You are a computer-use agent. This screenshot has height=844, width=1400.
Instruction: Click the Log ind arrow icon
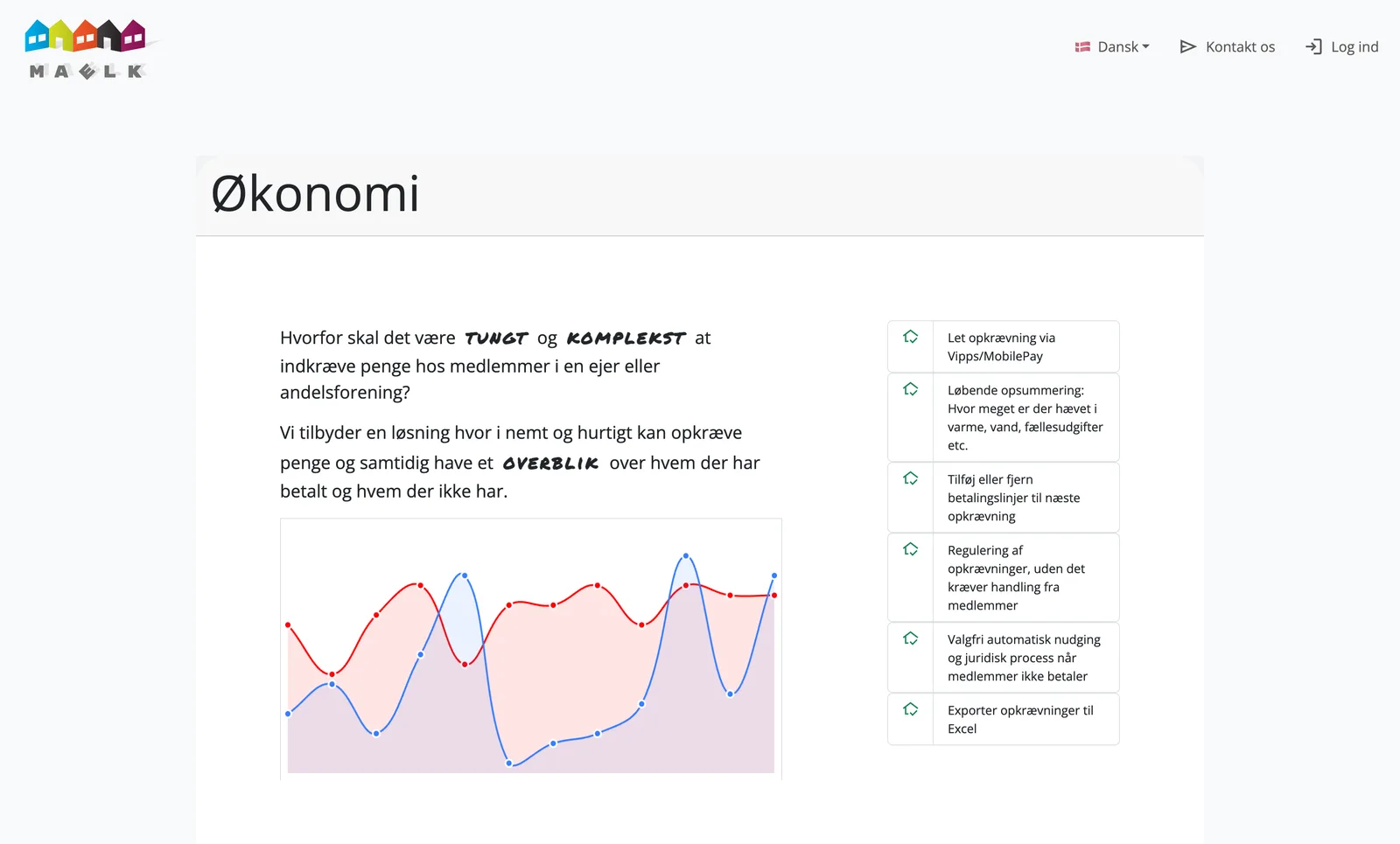[x=1313, y=47]
